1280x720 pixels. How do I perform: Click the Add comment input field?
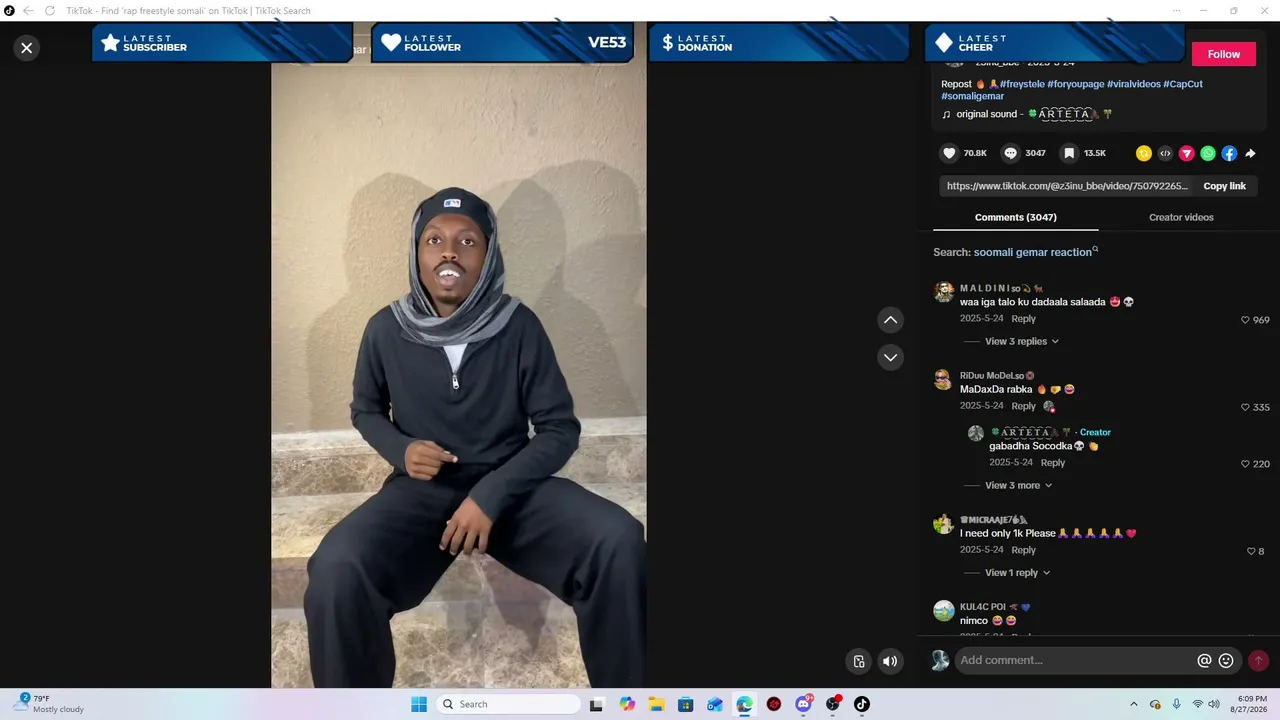(x=1075, y=660)
